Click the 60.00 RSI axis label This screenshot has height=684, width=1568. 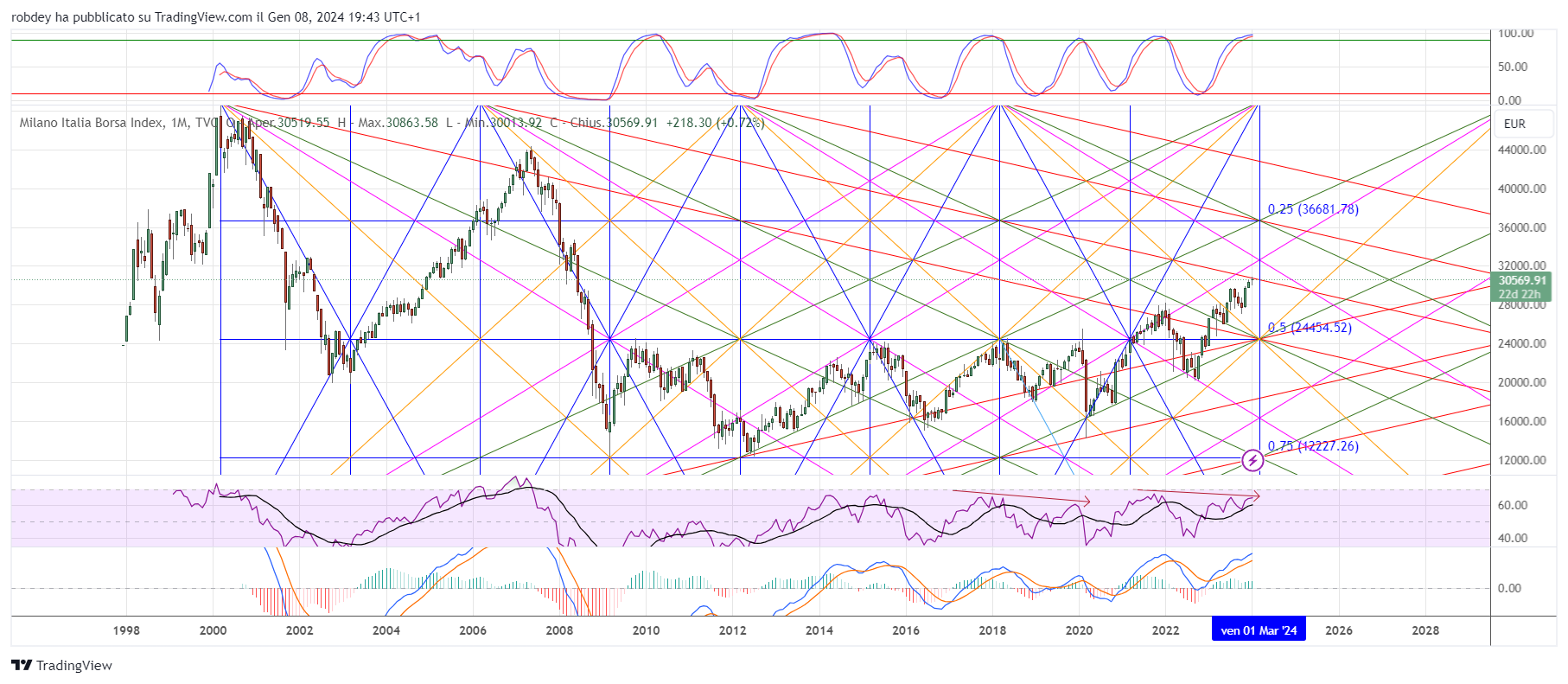coord(1513,505)
